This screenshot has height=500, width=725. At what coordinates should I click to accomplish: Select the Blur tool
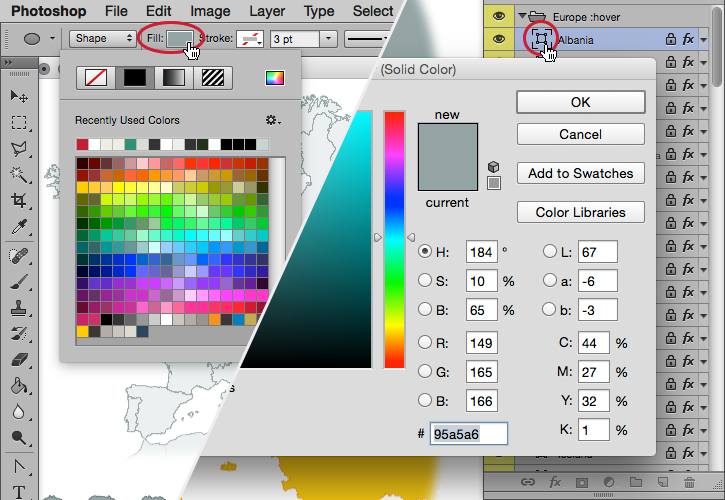[19, 412]
